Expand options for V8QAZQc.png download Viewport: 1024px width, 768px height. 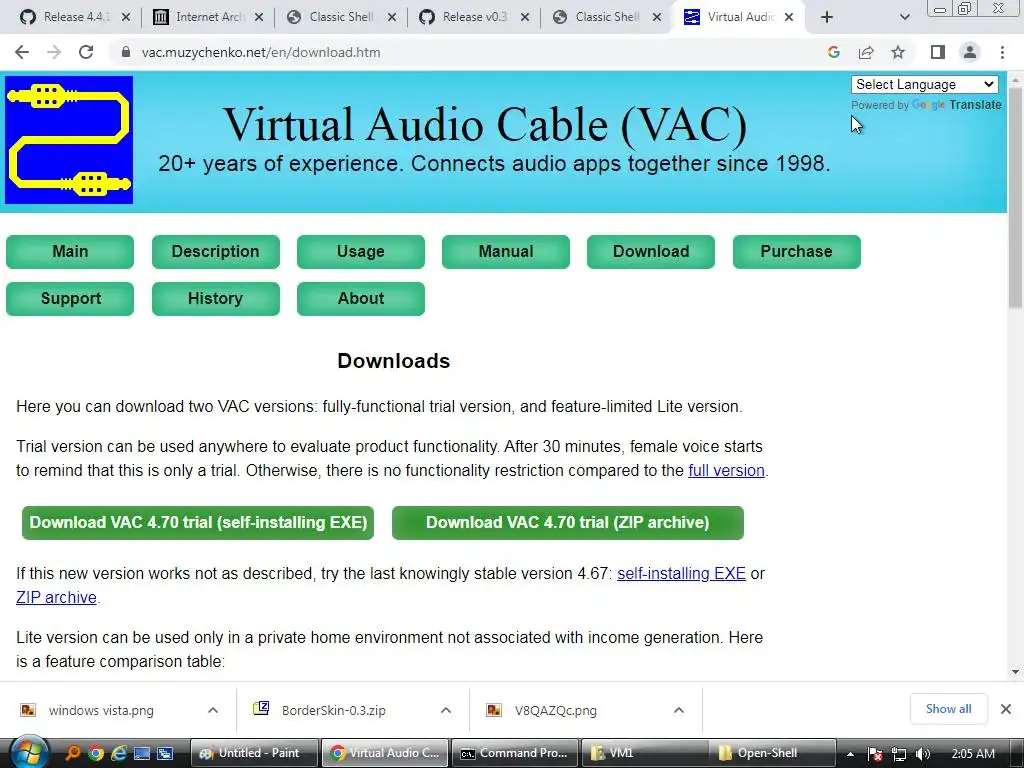(x=679, y=710)
